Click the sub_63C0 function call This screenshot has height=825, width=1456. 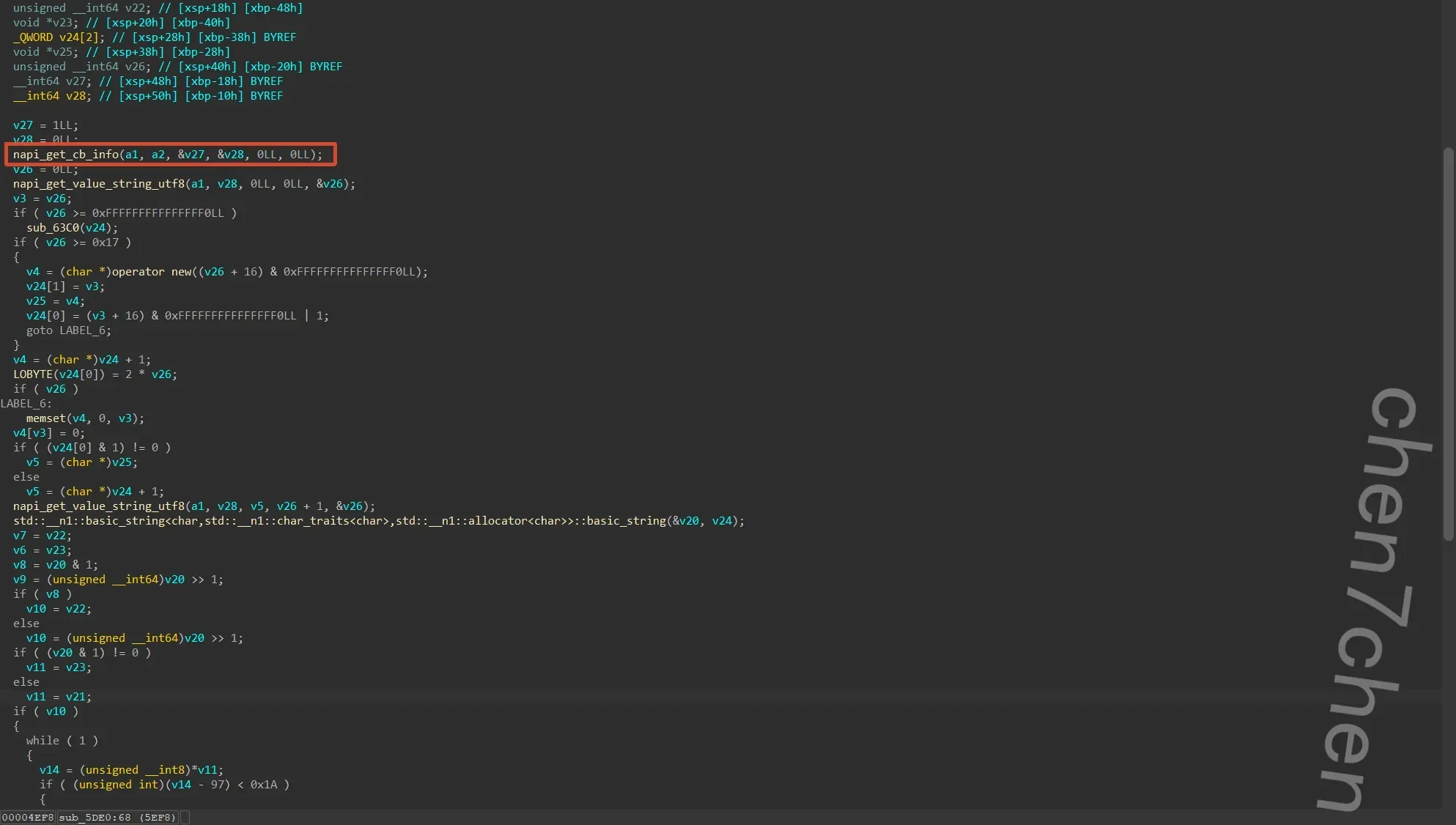[53, 228]
